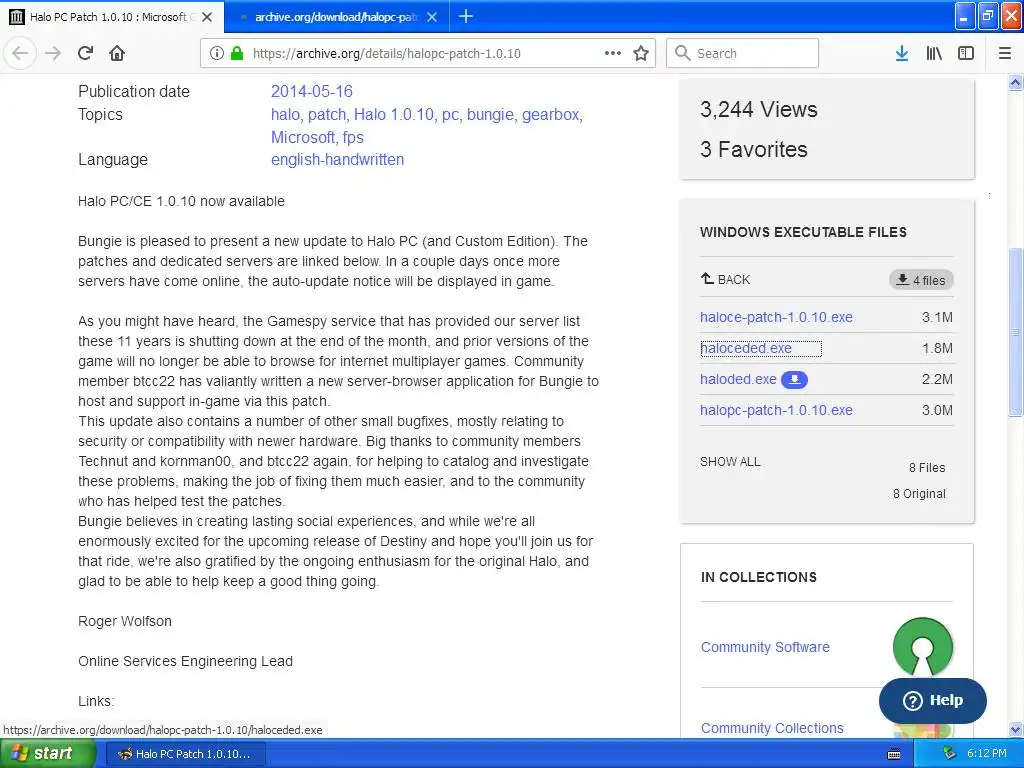The width and height of the screenshot is (1024, 768).
Task: Open the Halo 1.0.10 topic link
Action: [393, 114]
